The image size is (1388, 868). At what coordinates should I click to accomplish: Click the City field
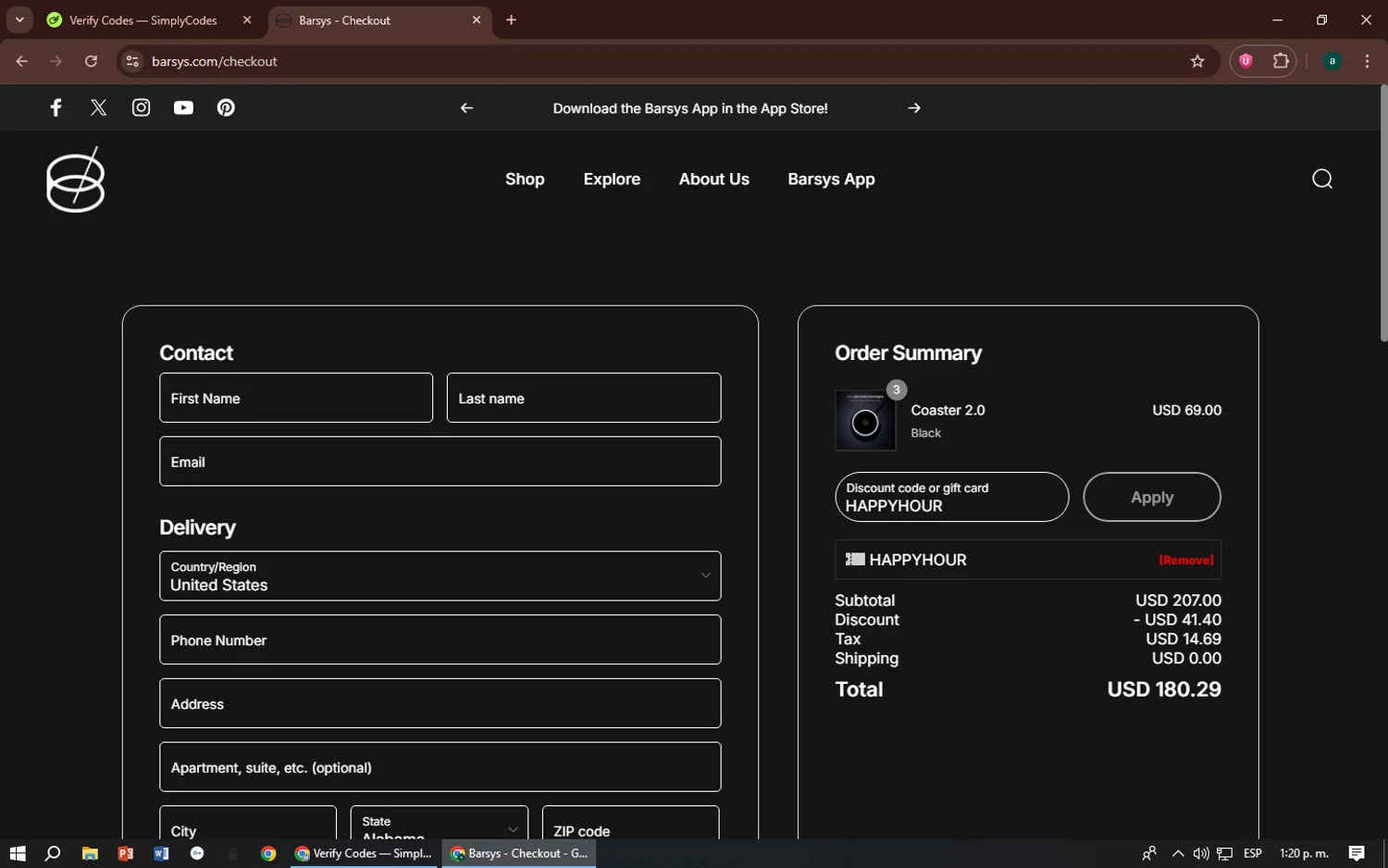[x=248, y=823]
